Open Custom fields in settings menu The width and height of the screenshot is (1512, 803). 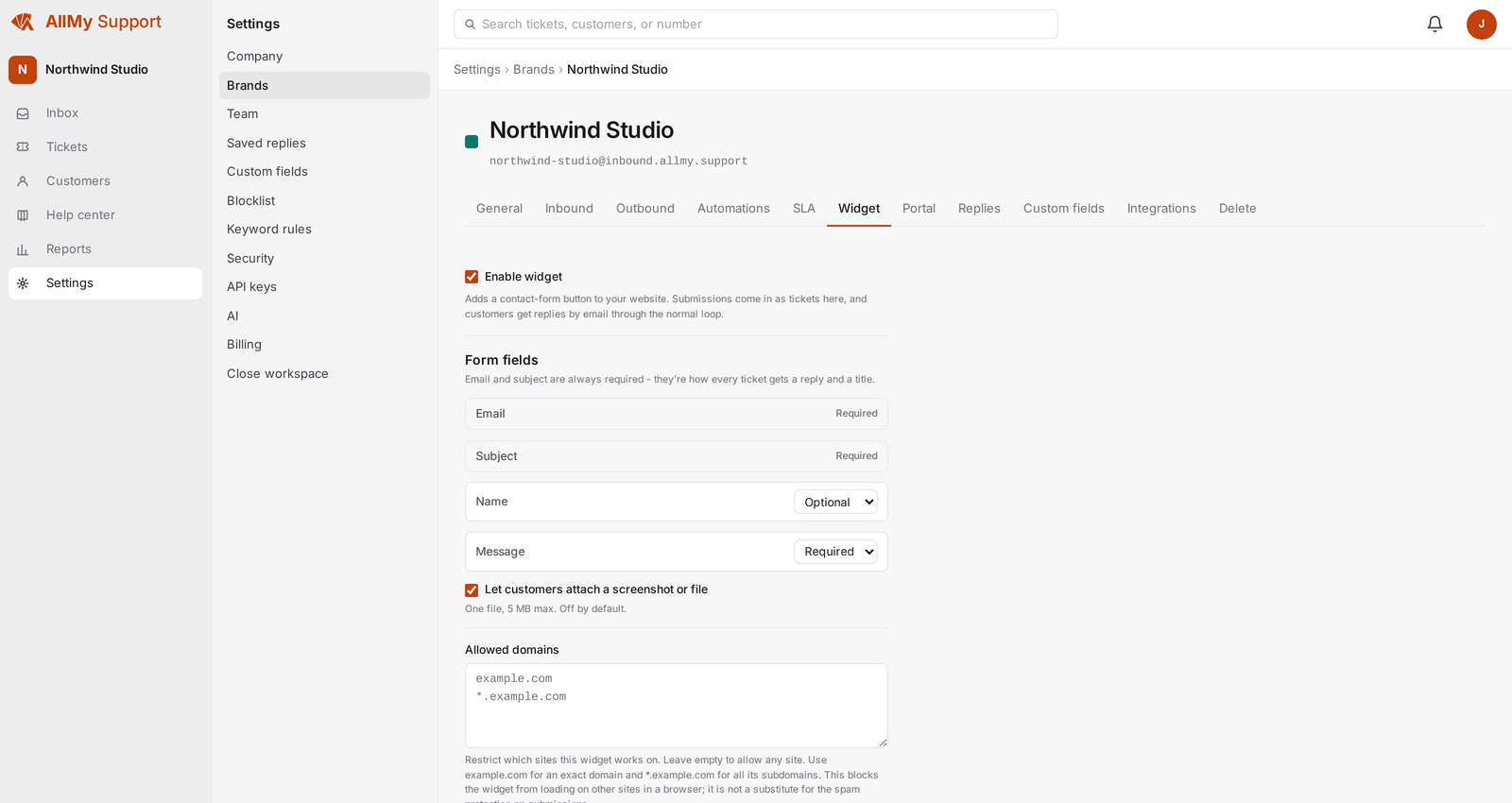pyautogui.click(x=324, y=172)
